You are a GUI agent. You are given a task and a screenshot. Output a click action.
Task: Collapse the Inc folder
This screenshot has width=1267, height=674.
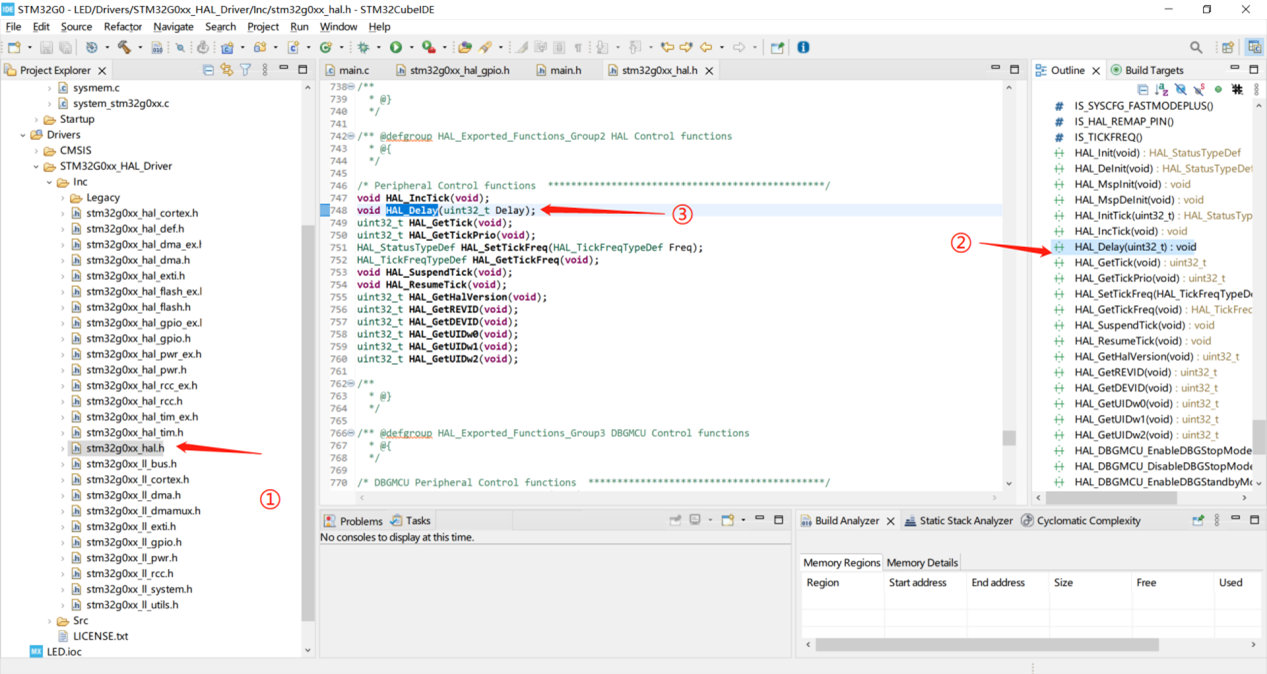pos(49,183)
